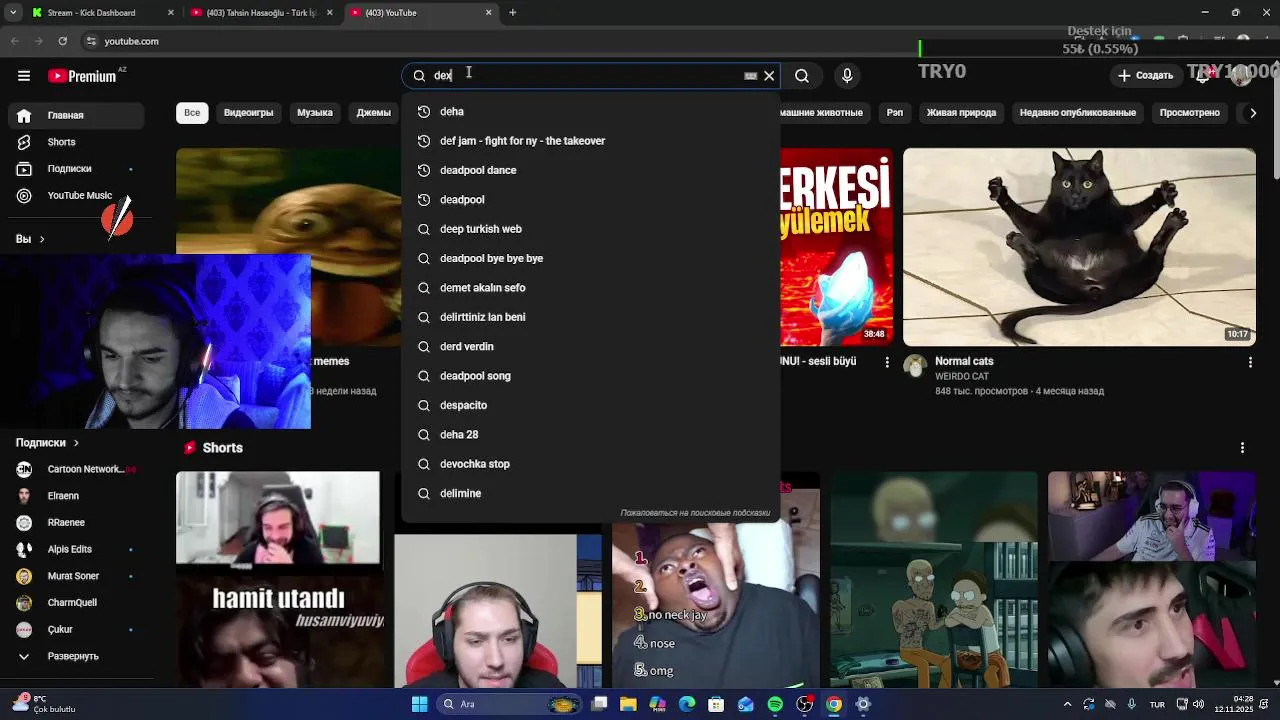
Task: Open the Windows Start menu
Action: (419, 704)
